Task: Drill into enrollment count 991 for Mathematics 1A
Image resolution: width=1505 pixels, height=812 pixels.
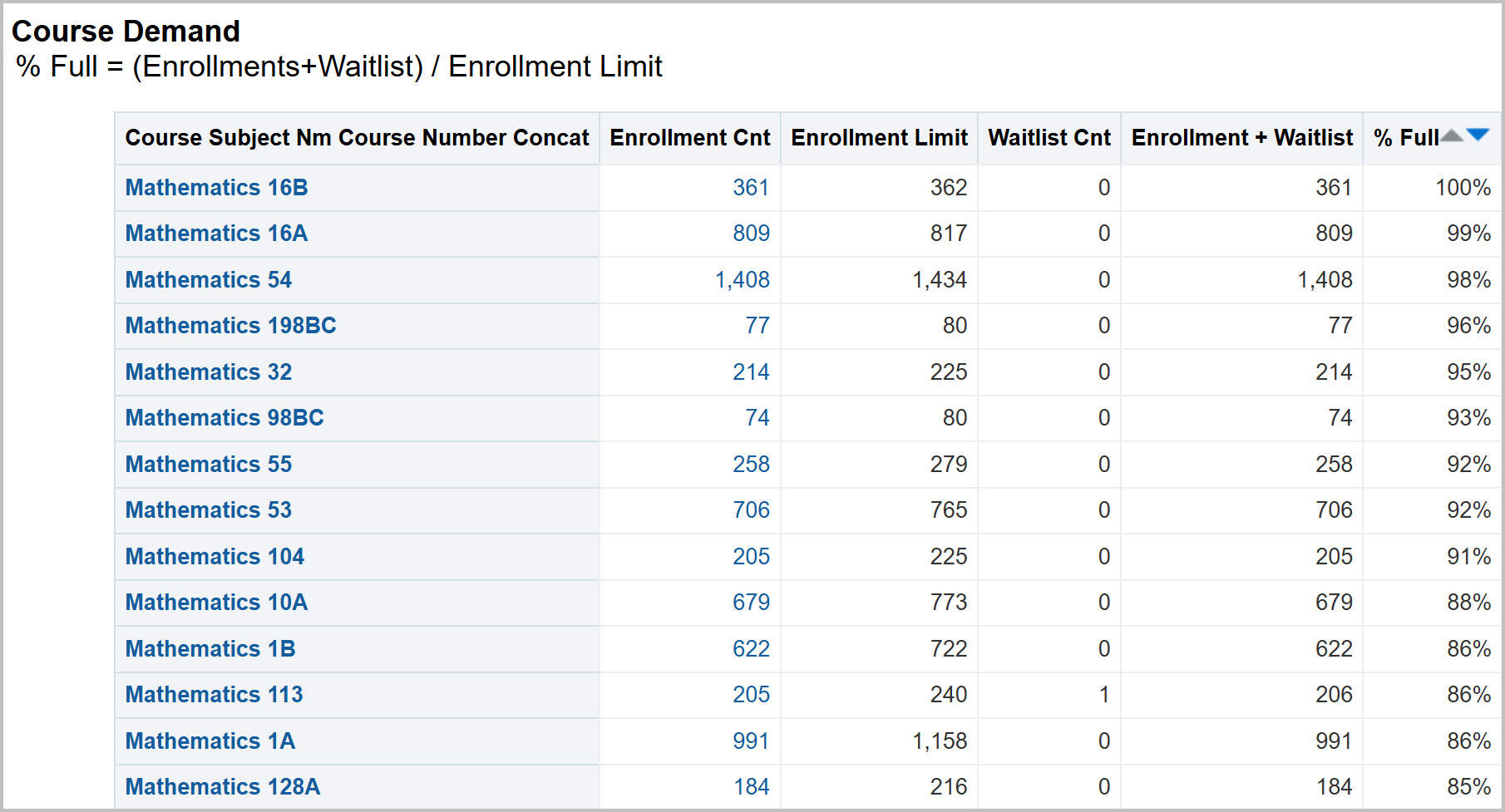Action: [x=751, y=741]
